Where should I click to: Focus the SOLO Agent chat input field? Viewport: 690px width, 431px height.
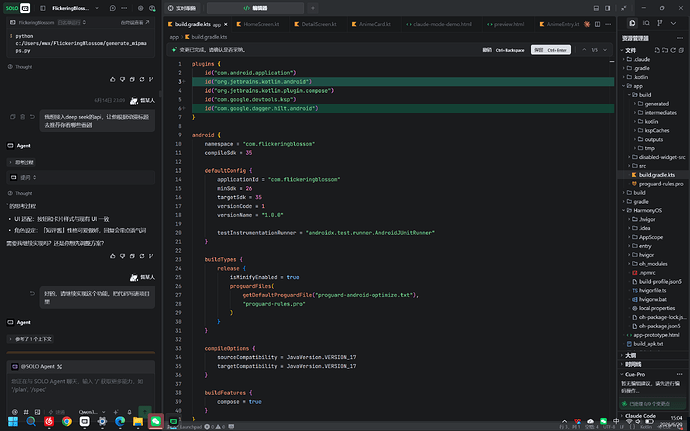(81, 386)
